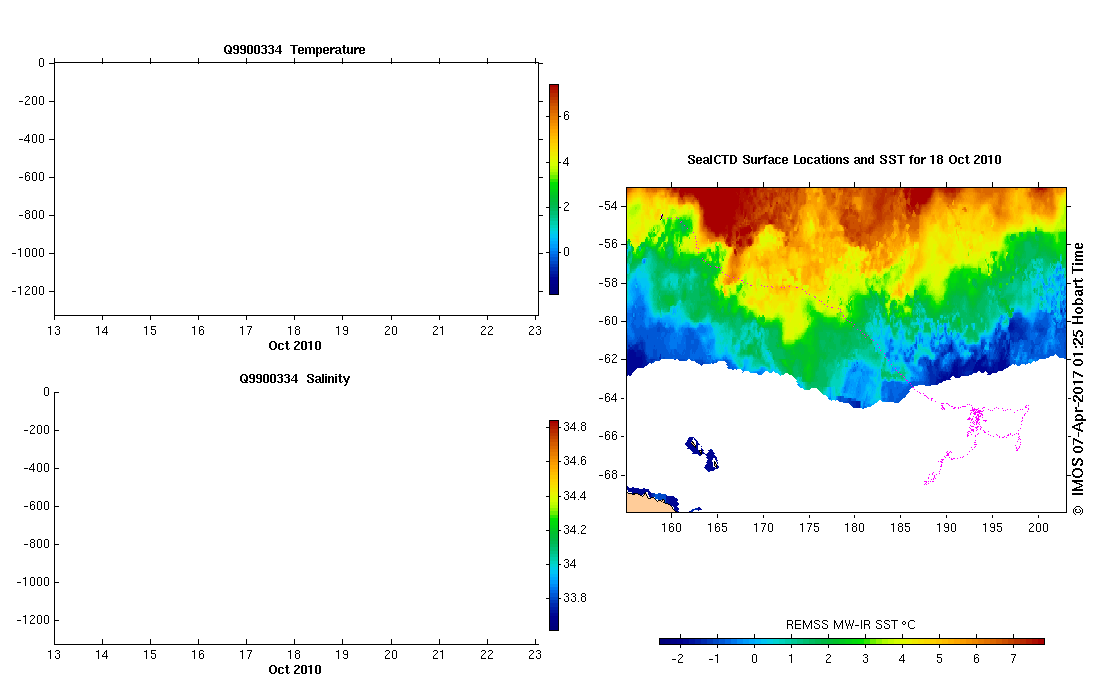The width and height of the screenshot is (1099, 700).
Task: Click the small dark-blue islands near longitude 163
Action: [702, 453]
